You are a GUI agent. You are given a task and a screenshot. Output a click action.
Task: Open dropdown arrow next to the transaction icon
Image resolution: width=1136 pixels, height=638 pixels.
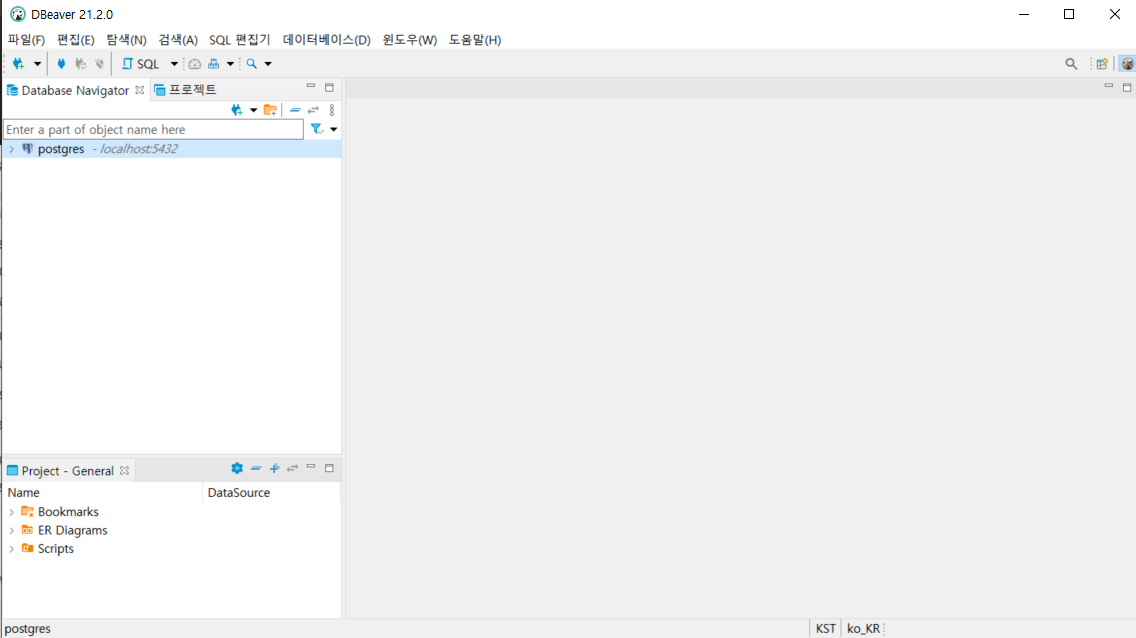click(230, 64)
